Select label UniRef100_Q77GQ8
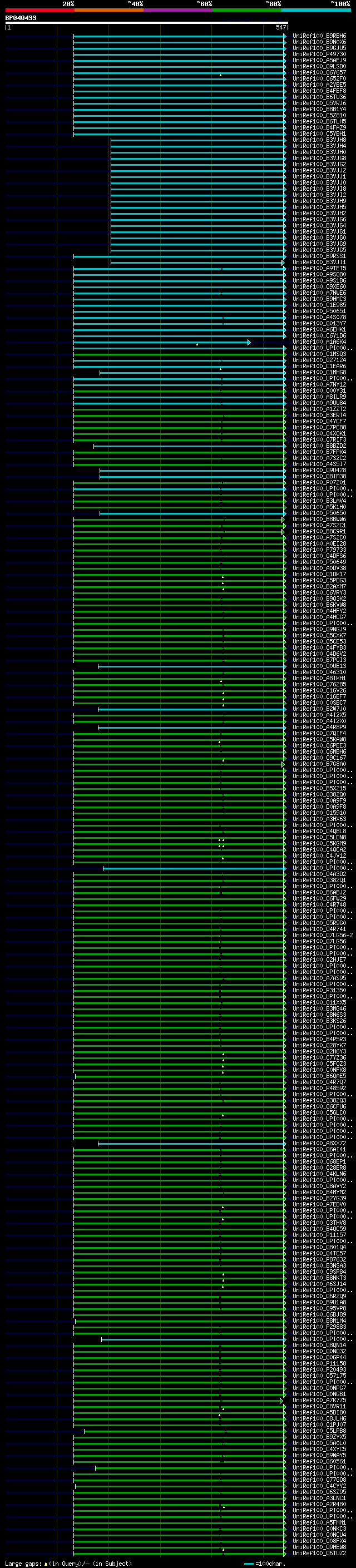The image size is (356, 1568). coord(319,1480)
